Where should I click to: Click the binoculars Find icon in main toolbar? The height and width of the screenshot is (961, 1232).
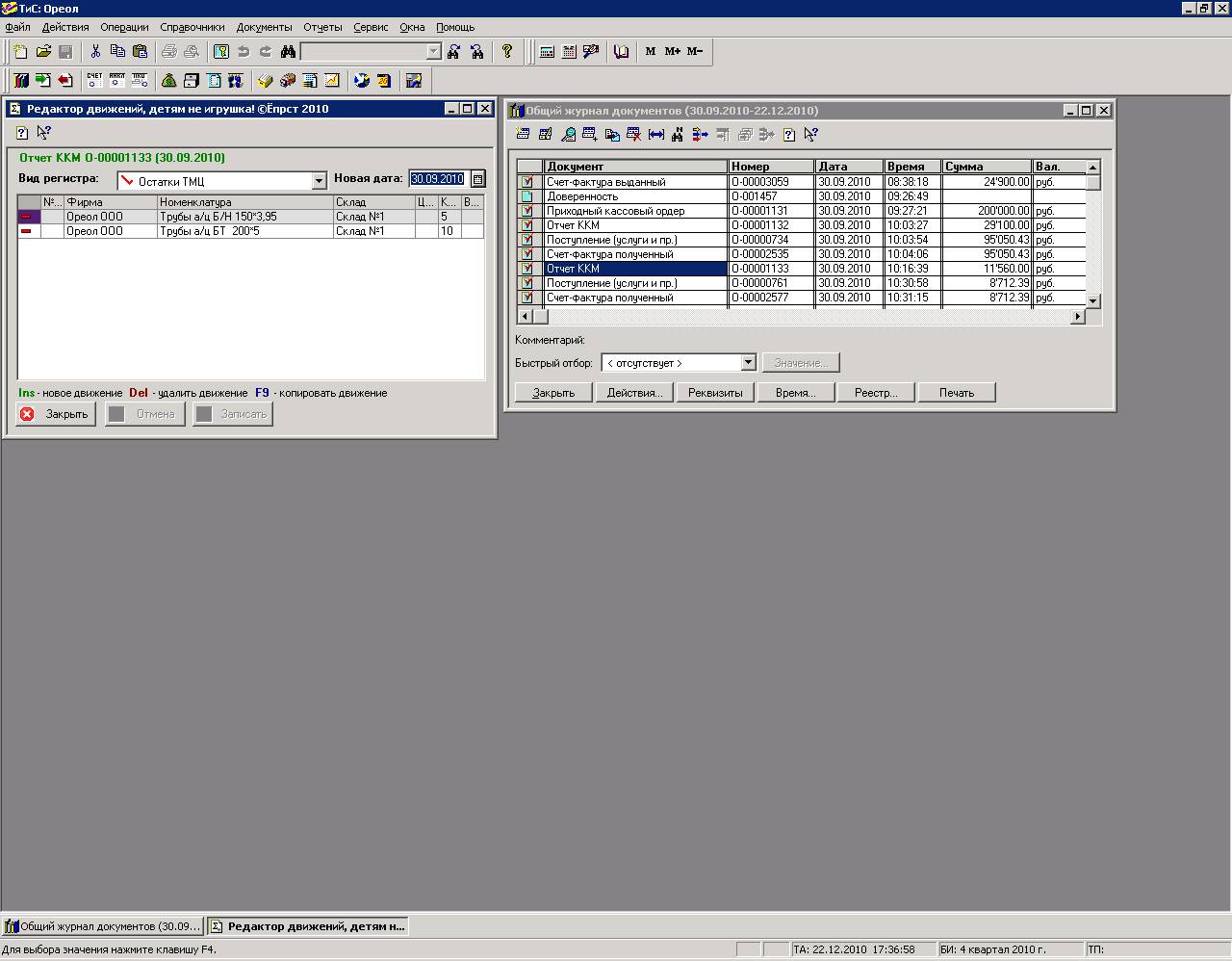click(x=288, y=51)
